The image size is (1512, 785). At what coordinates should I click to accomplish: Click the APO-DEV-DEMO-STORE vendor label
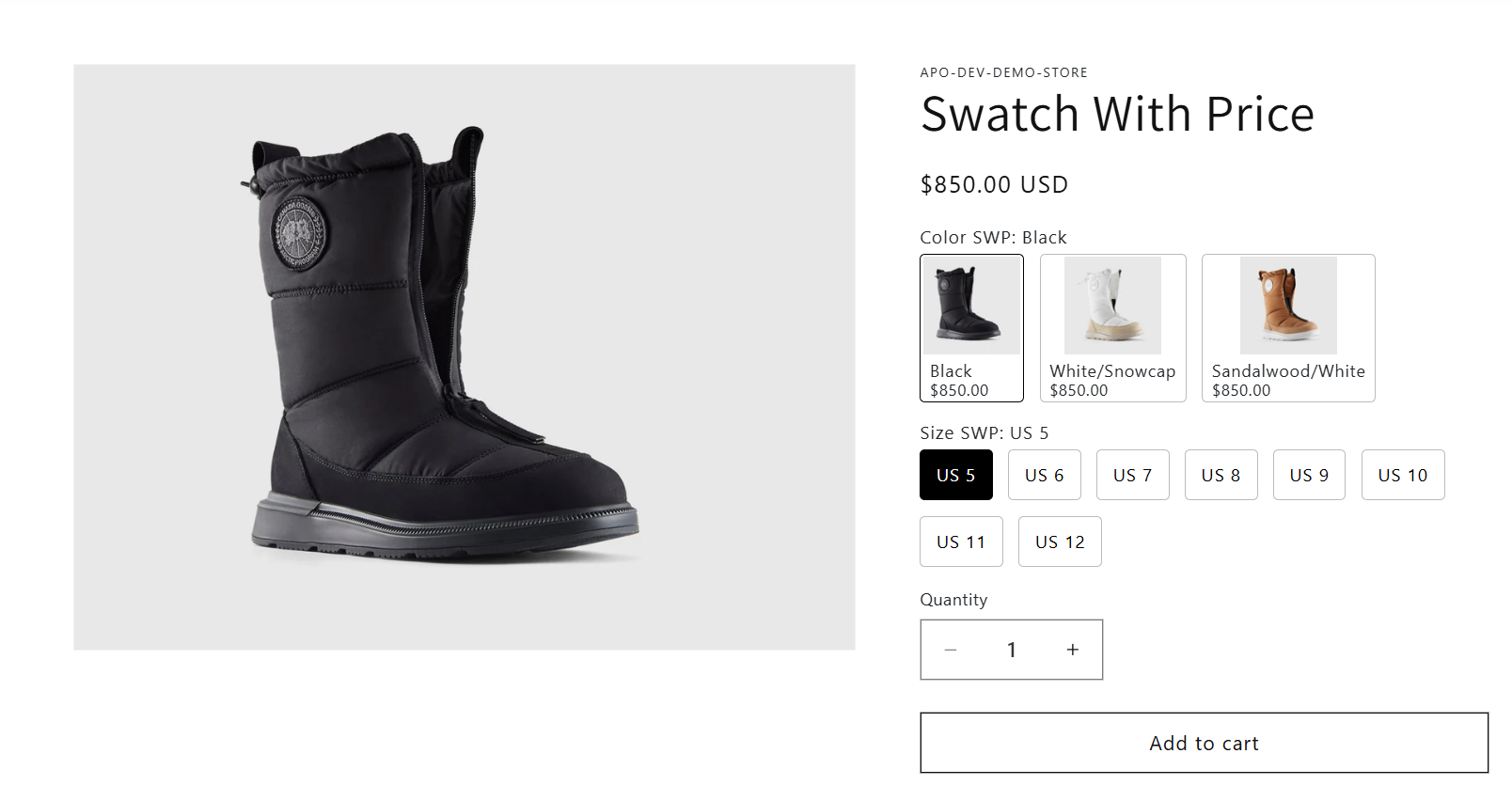click(x=1003, y=72)
